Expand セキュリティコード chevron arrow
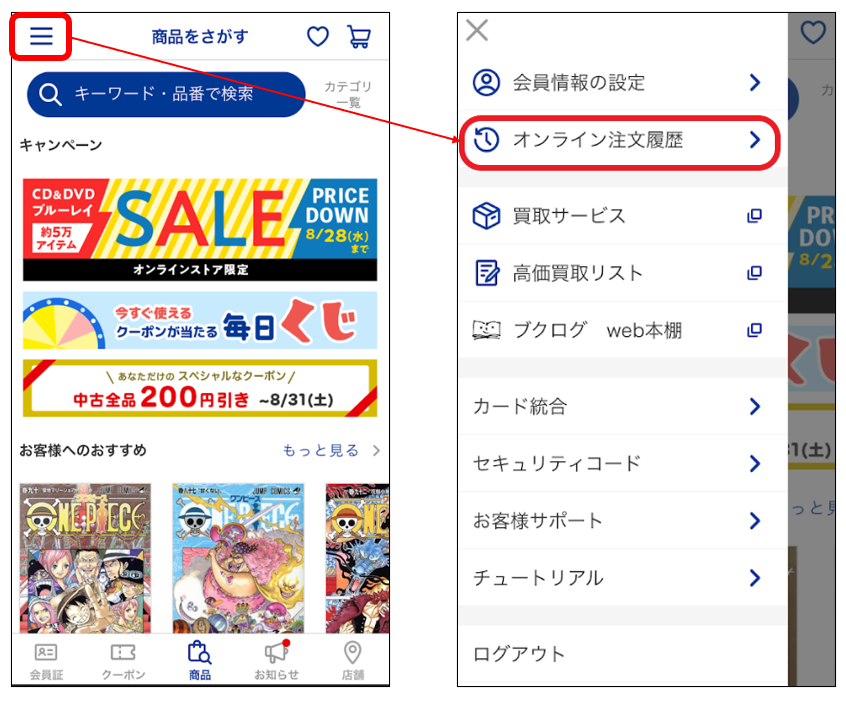The height and width of the screenshot is (702, 846). (x=755, y=464)
